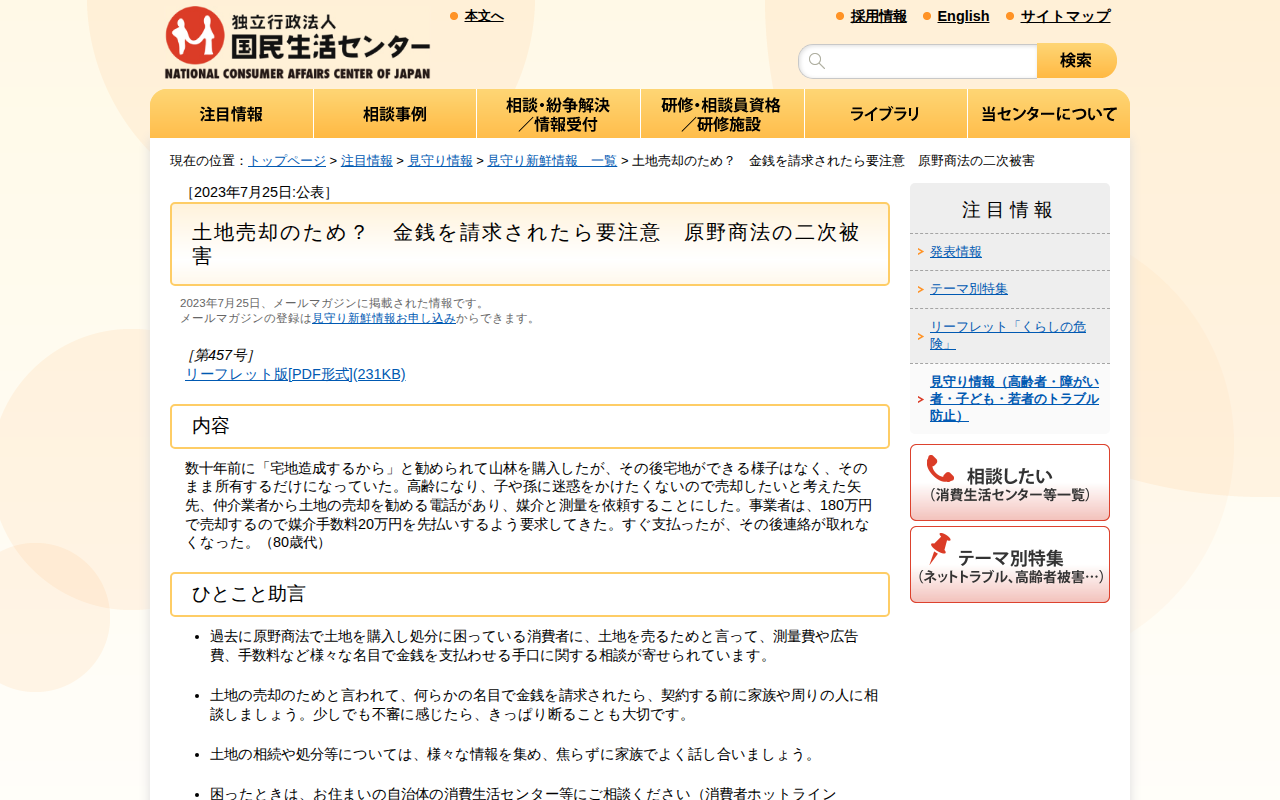Open テーマ別特集 sidebar link
The width and height of the screenshot is (1280, 800).
969,289
